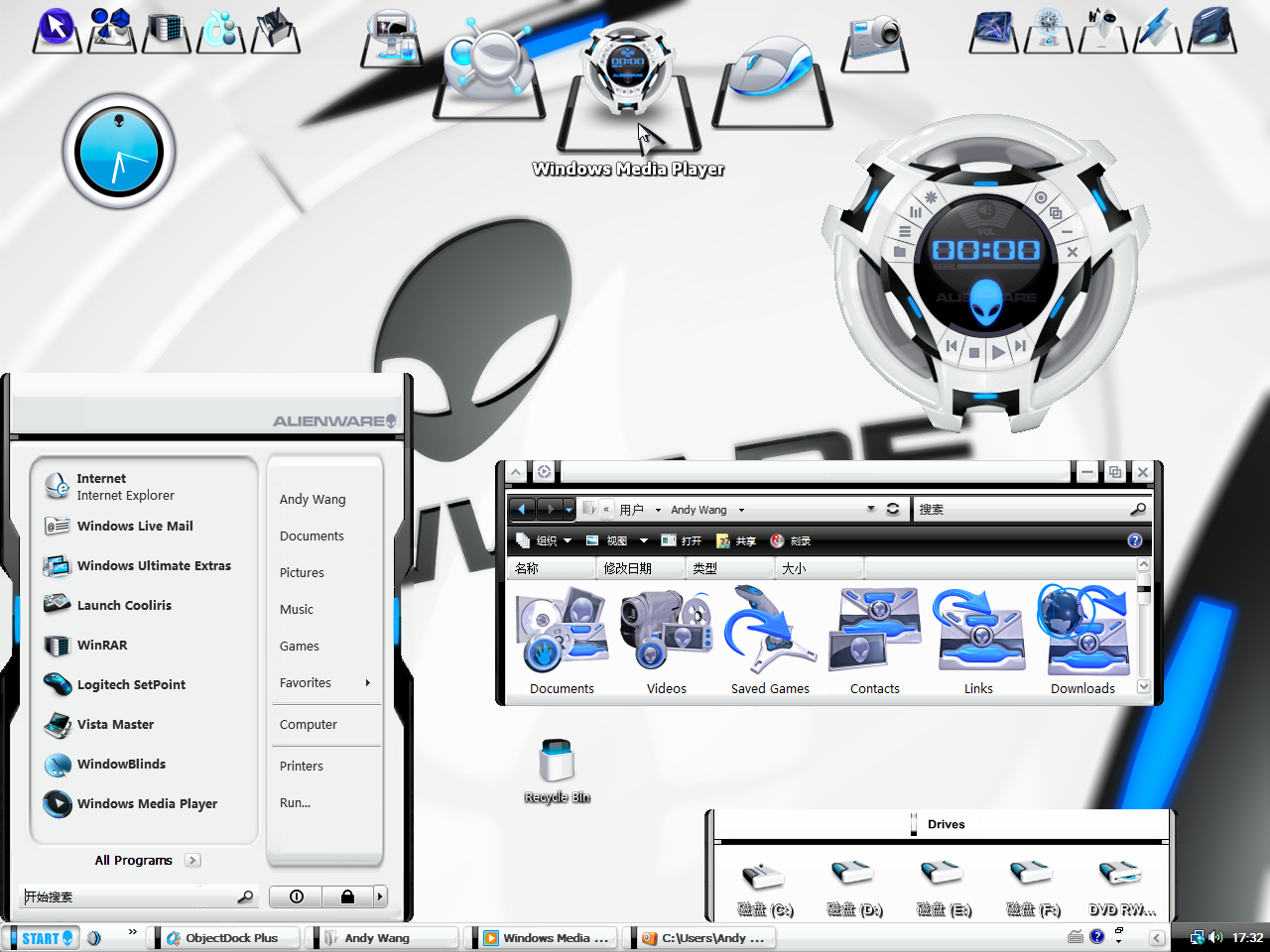Open the Contacts folder in the explorer window
Viewport: 1270px width, 952px height.
click(875, 641)
